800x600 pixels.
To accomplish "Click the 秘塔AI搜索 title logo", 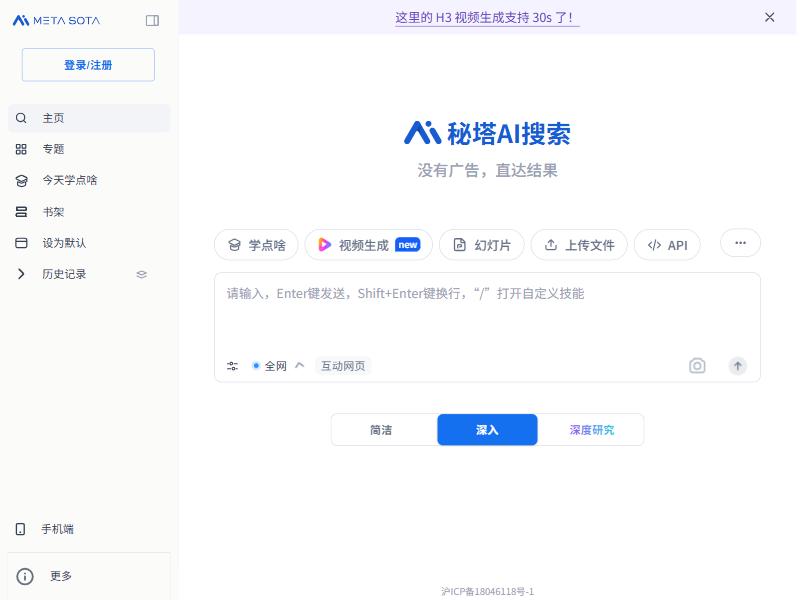I will pos(487,133).
